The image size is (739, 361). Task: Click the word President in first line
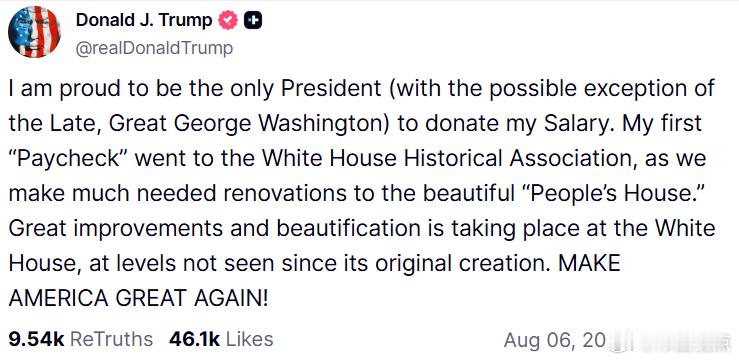pyautogui.click(x=331, y=89)
